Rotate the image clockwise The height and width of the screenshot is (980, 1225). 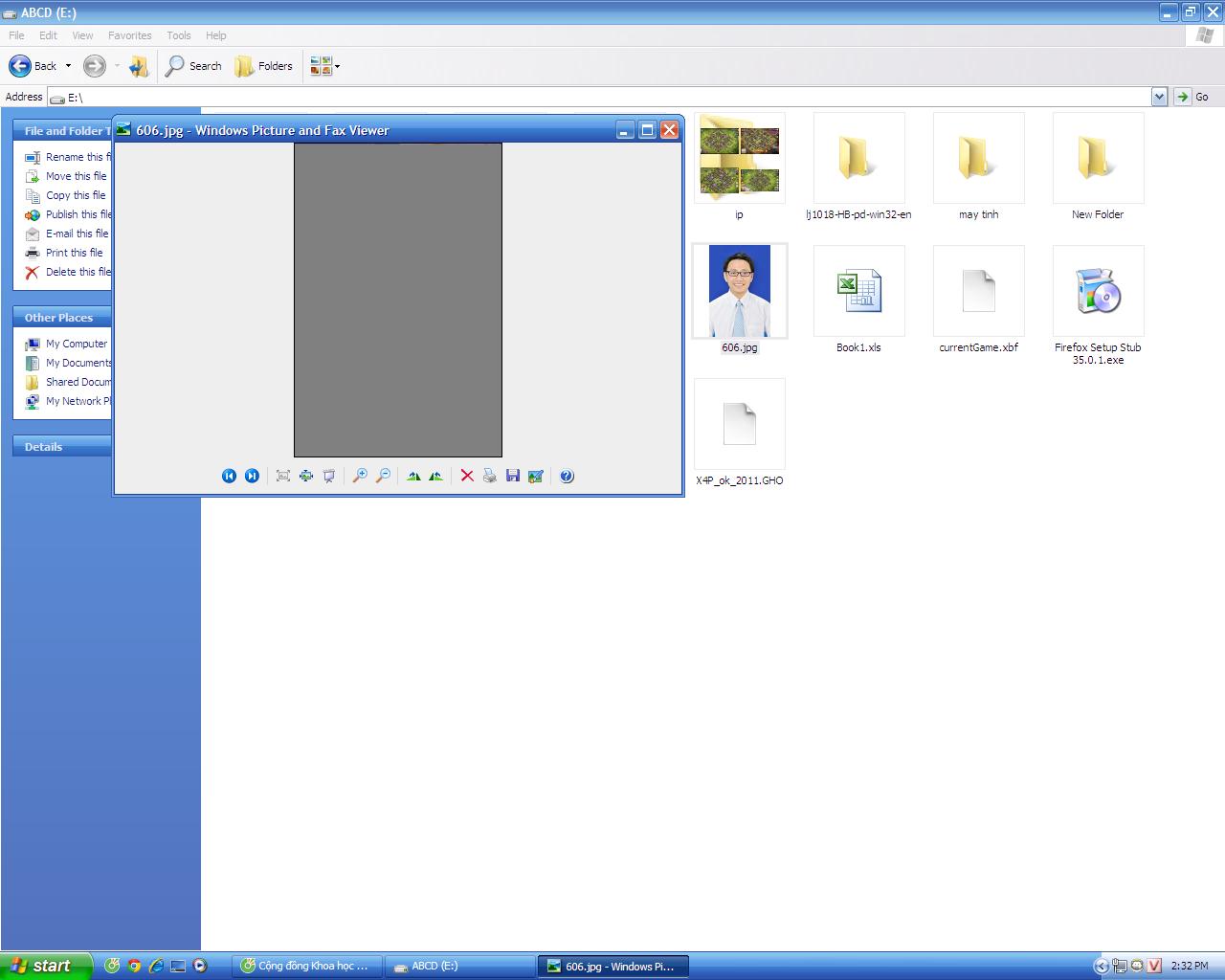tap(413, 476)
